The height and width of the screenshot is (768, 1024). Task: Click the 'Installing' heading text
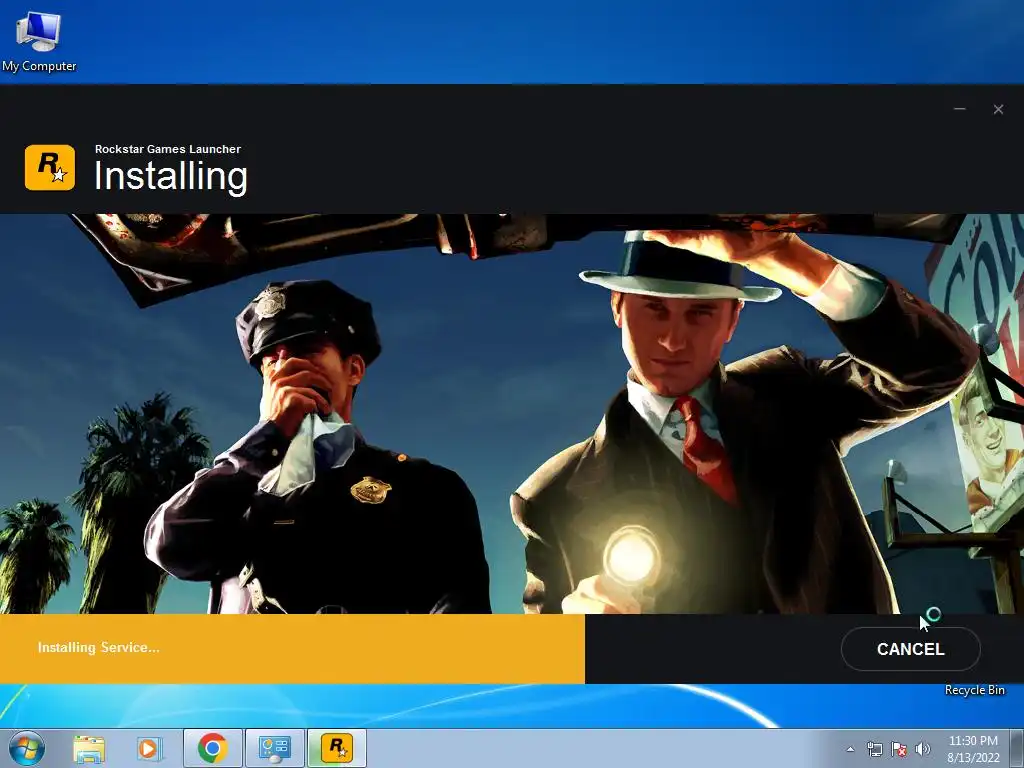[x=171, y=176]
